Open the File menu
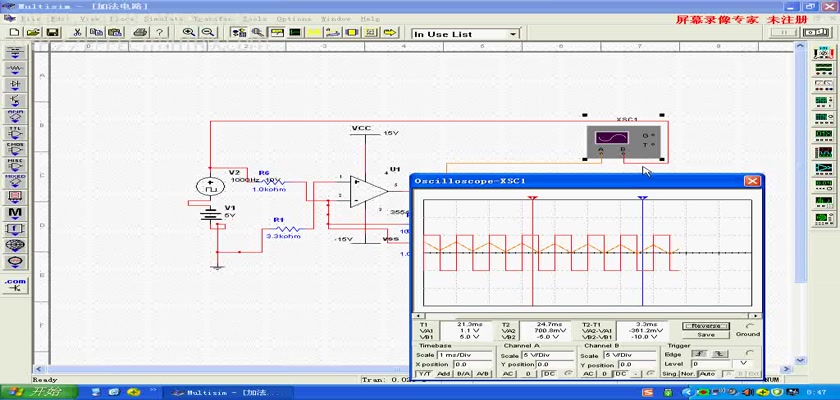This screenshot has width=840, height=400. pyautogui.click(x=31, y=19)
